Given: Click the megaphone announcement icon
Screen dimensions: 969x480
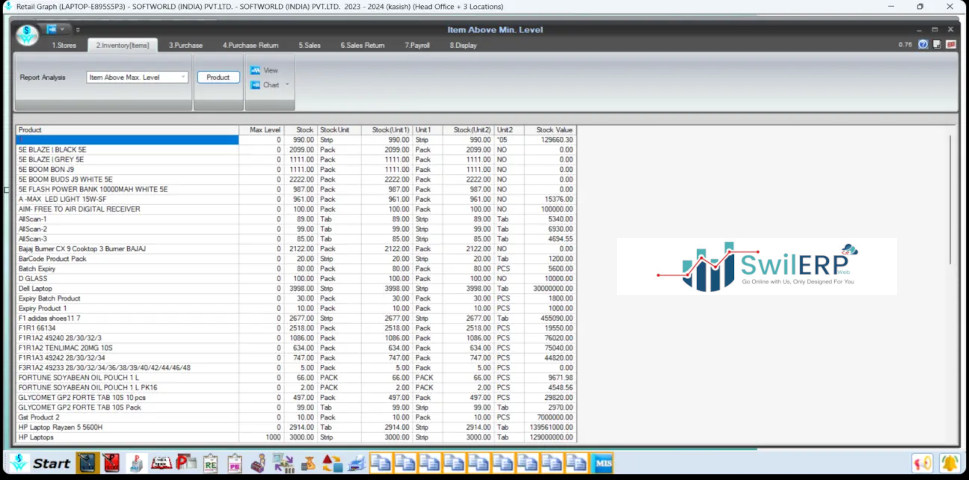Looking at the screenshot, I should (923, 463).
